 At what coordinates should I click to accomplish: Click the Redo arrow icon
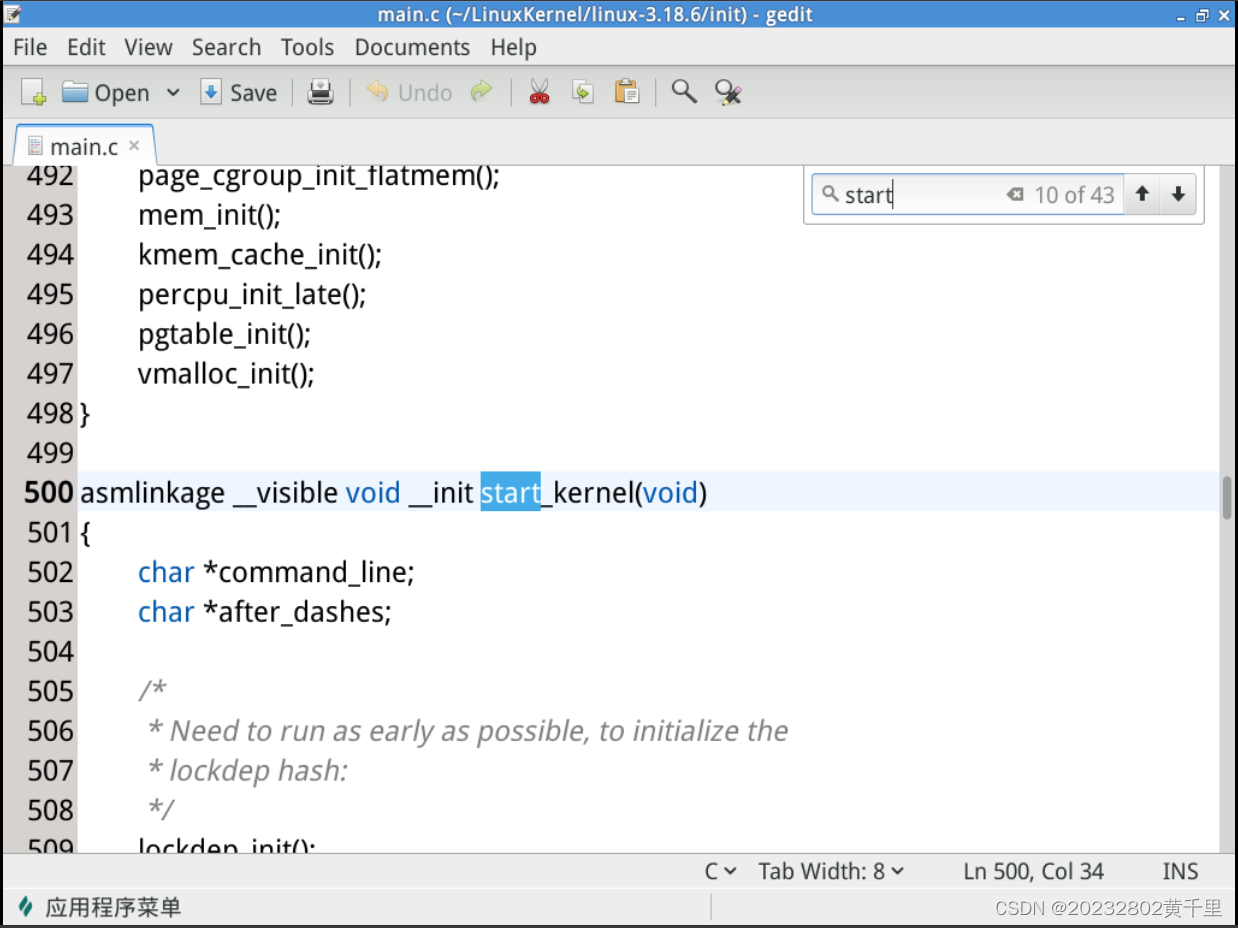pyautogui.click(x=482, y=93)
